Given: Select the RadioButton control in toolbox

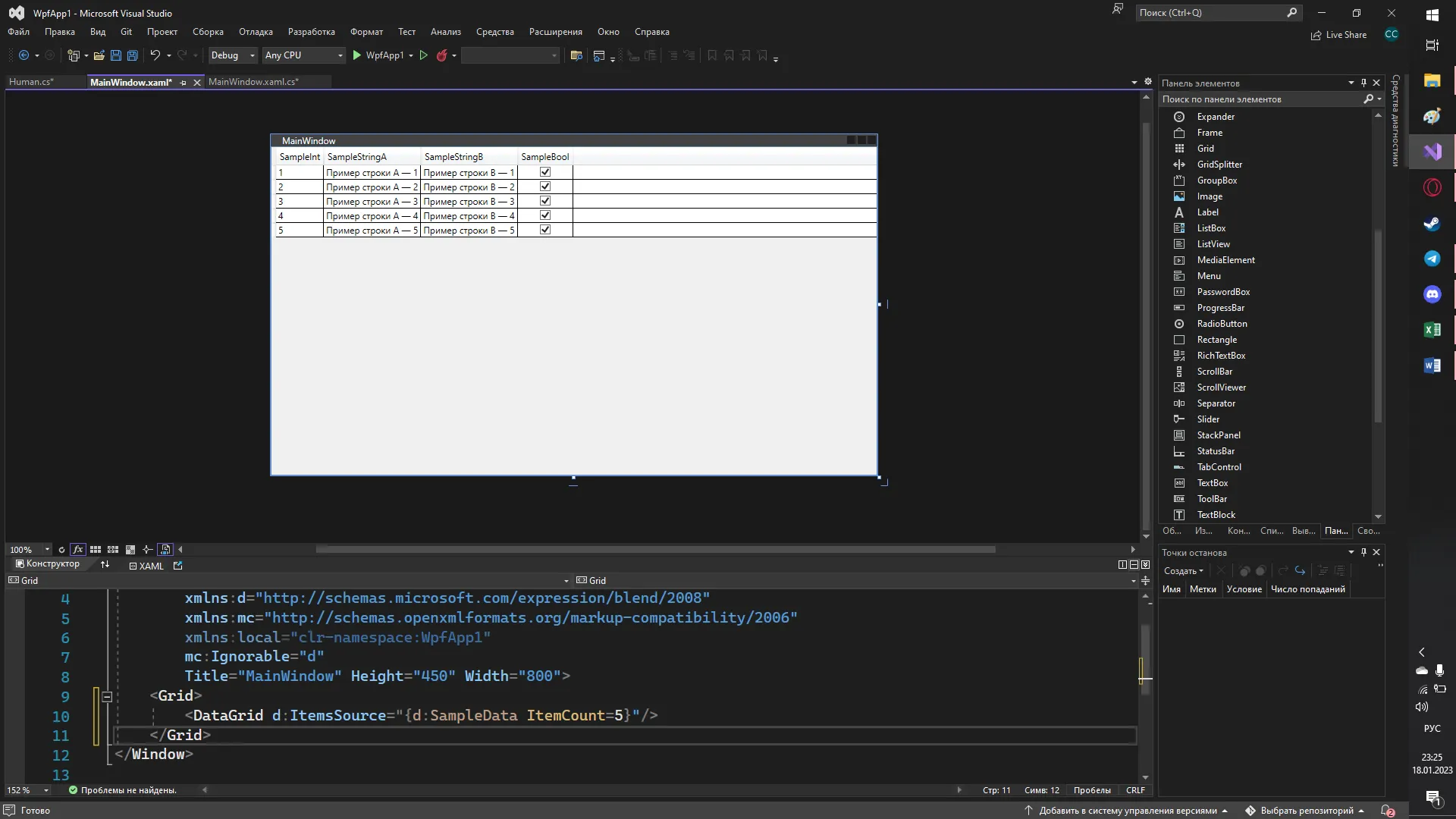Looking at the screenshot, I should pos(1222,324).
